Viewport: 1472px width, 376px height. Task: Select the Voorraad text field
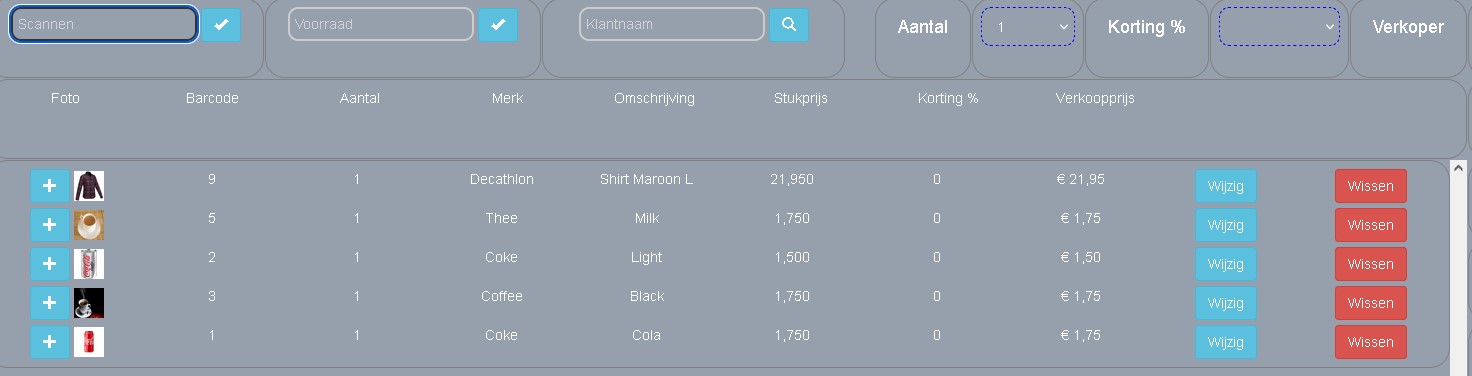pos(381,24)
